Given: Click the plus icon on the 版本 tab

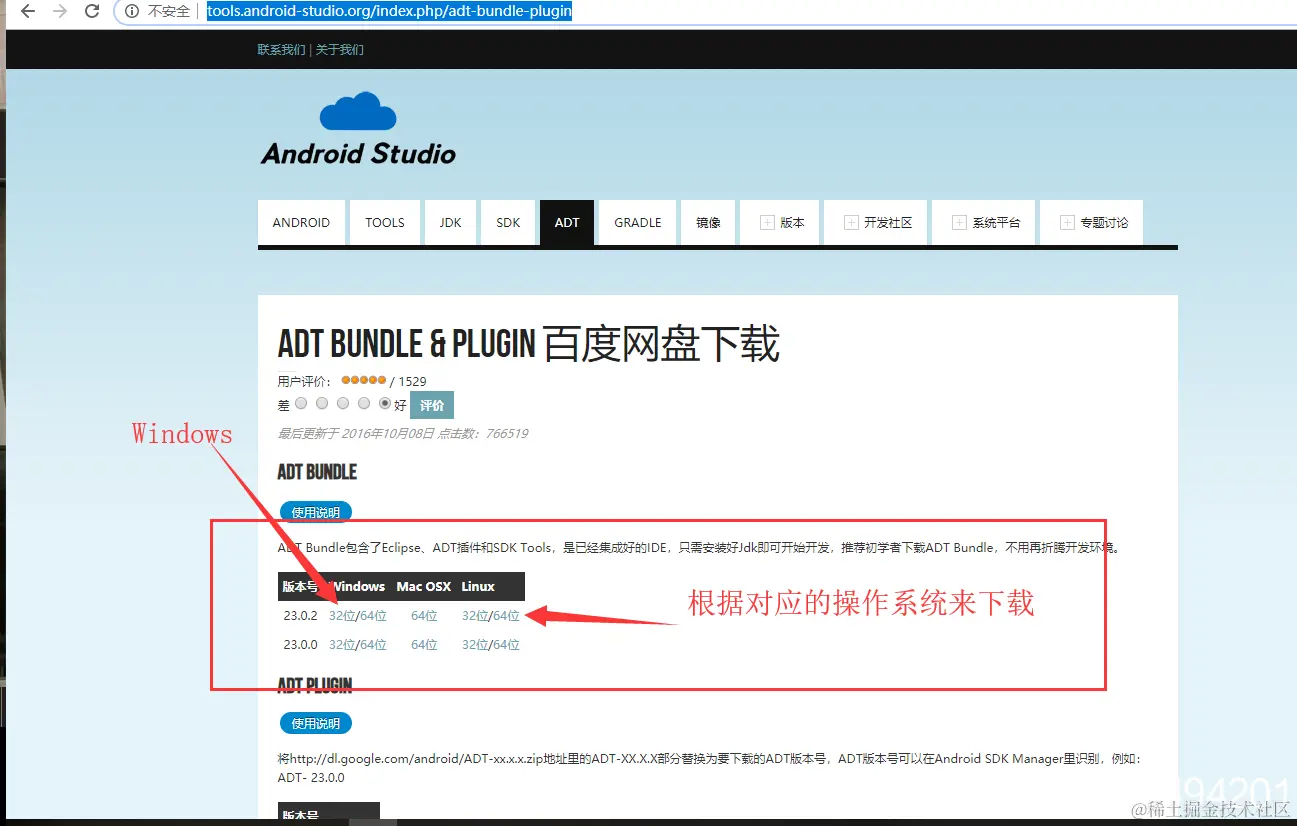Looking at the screenshot, I should coord(765,222).
